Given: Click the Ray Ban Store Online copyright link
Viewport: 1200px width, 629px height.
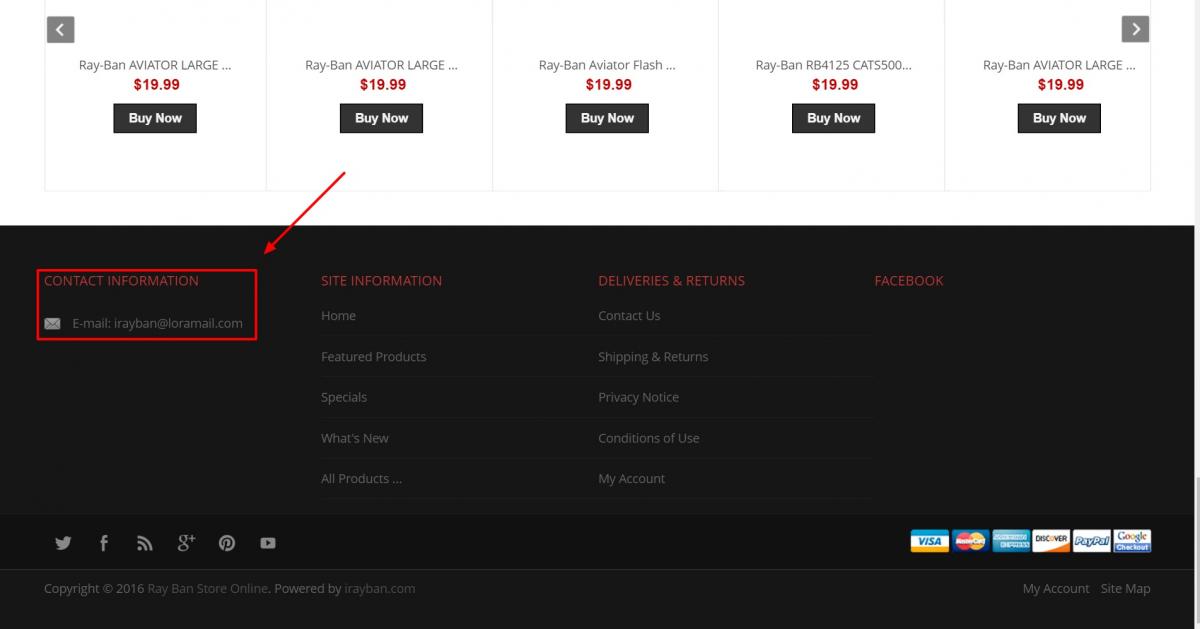Looking at the screenshot, I should (x=207, y=589).
